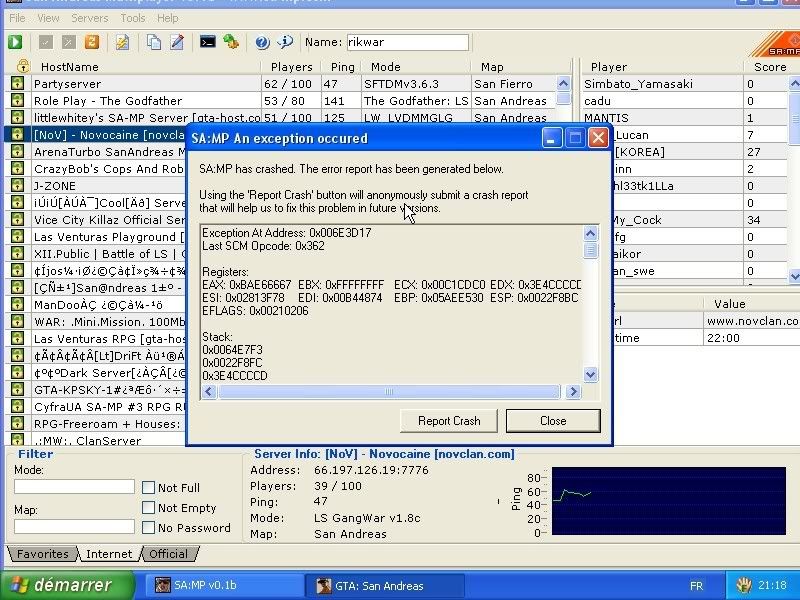Select player Simbato_Yamasaki in player list
Image resolution: width=800 pixels, height=600 pixels.
pos(638,84)
